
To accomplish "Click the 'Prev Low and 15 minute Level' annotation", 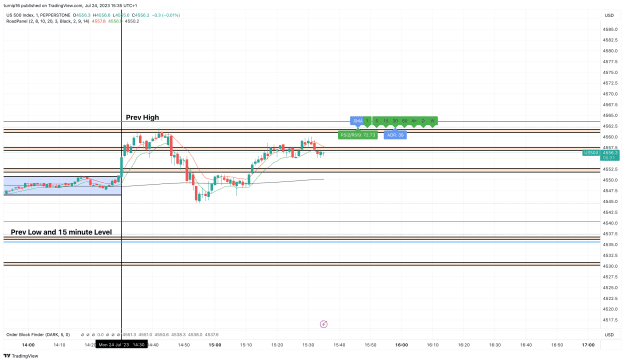I will tap(61, 232).
